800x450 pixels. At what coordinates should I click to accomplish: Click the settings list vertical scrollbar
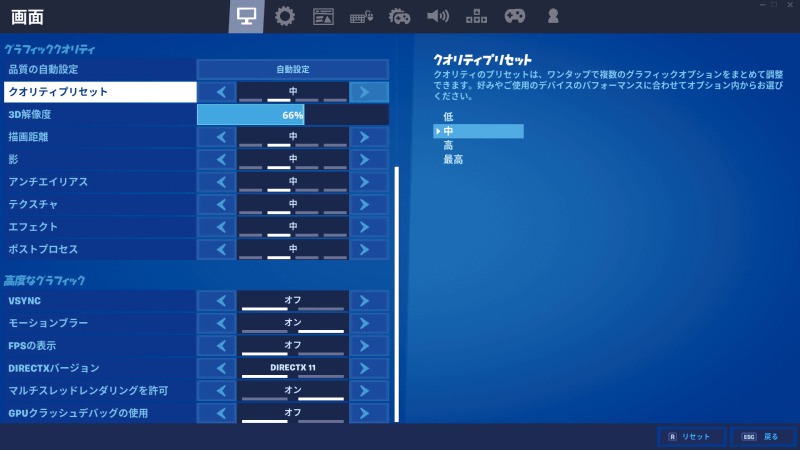tap(396, 294)
